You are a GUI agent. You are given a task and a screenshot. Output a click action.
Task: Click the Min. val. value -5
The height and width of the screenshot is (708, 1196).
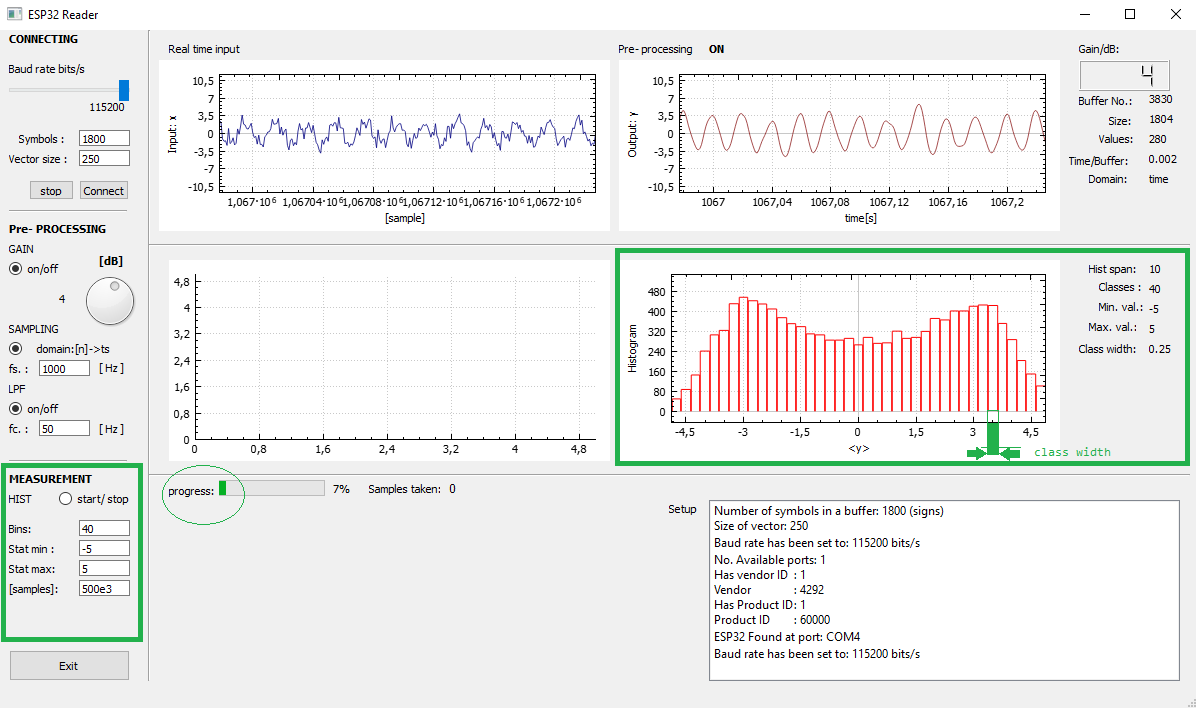click(1154, 308)
